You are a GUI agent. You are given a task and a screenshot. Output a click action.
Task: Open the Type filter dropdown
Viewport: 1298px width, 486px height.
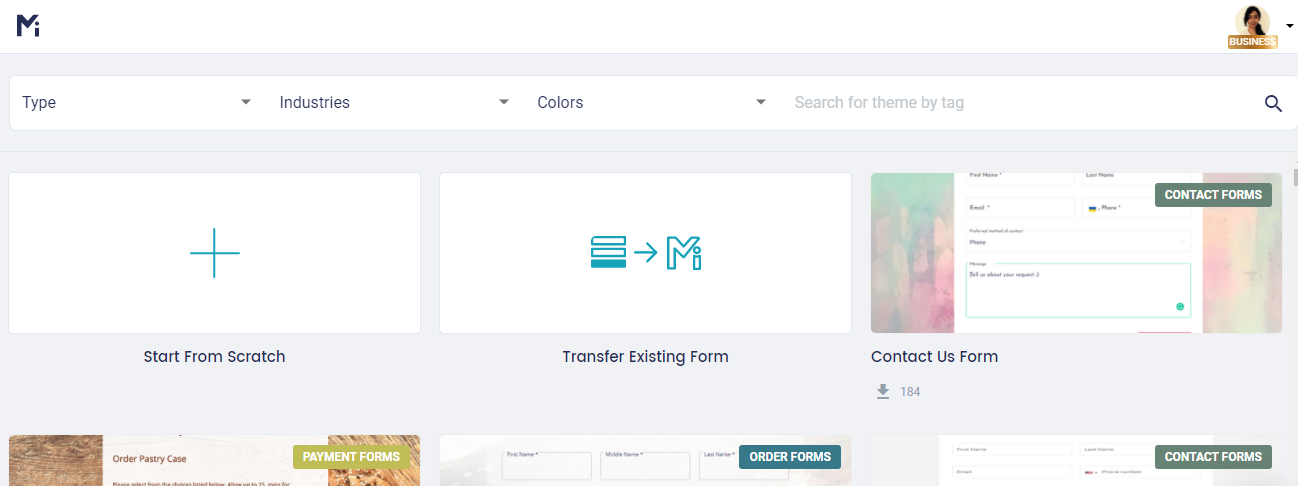pos(137,102)
